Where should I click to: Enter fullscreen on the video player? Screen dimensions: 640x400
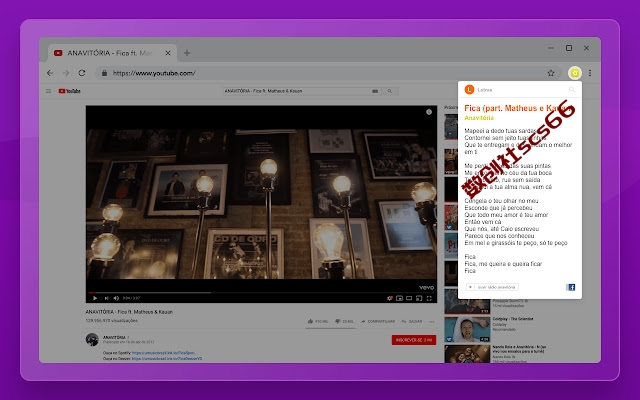click(429, 298)
